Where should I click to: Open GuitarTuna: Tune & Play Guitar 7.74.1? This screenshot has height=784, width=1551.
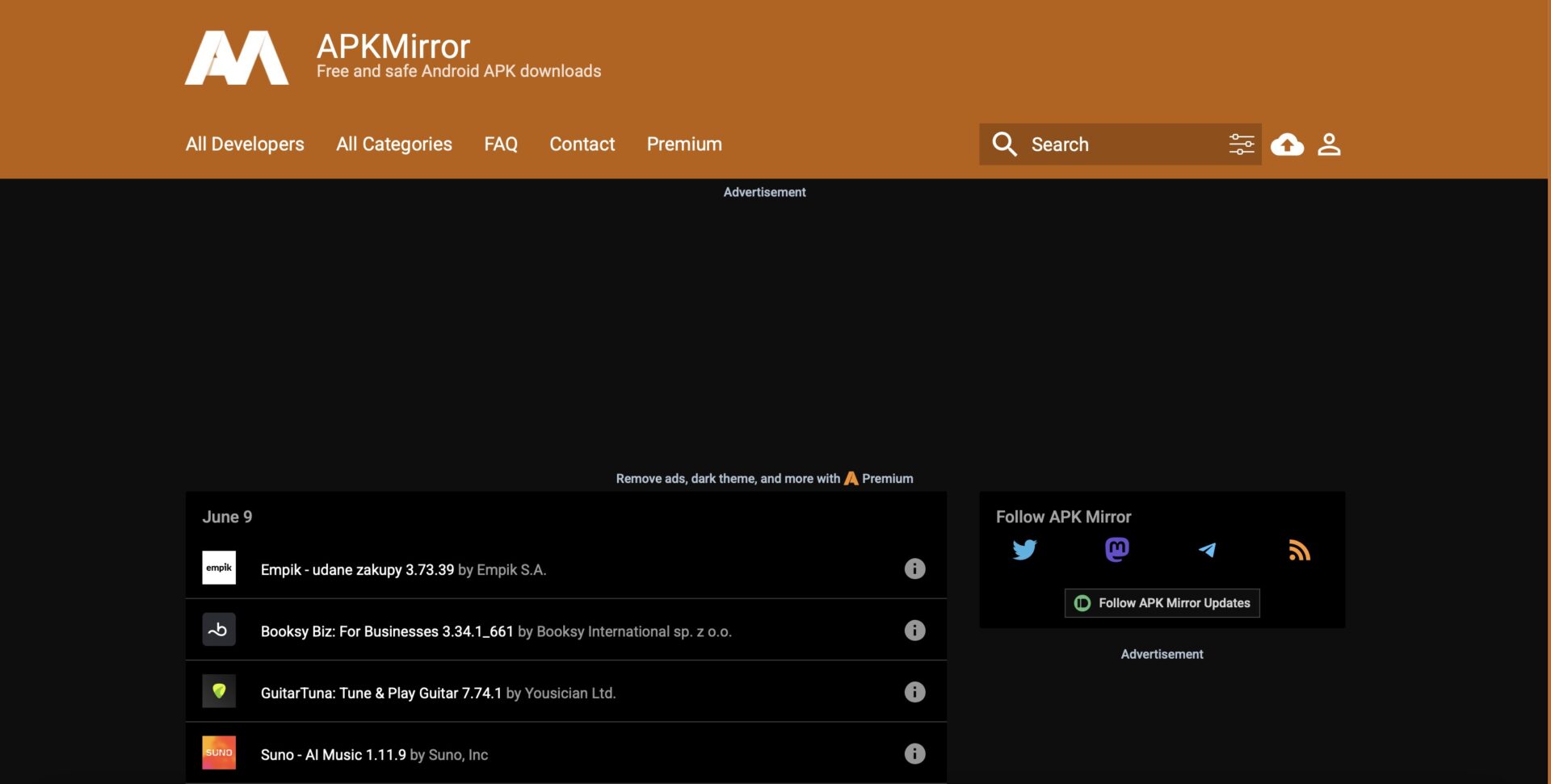pos(381,693)
